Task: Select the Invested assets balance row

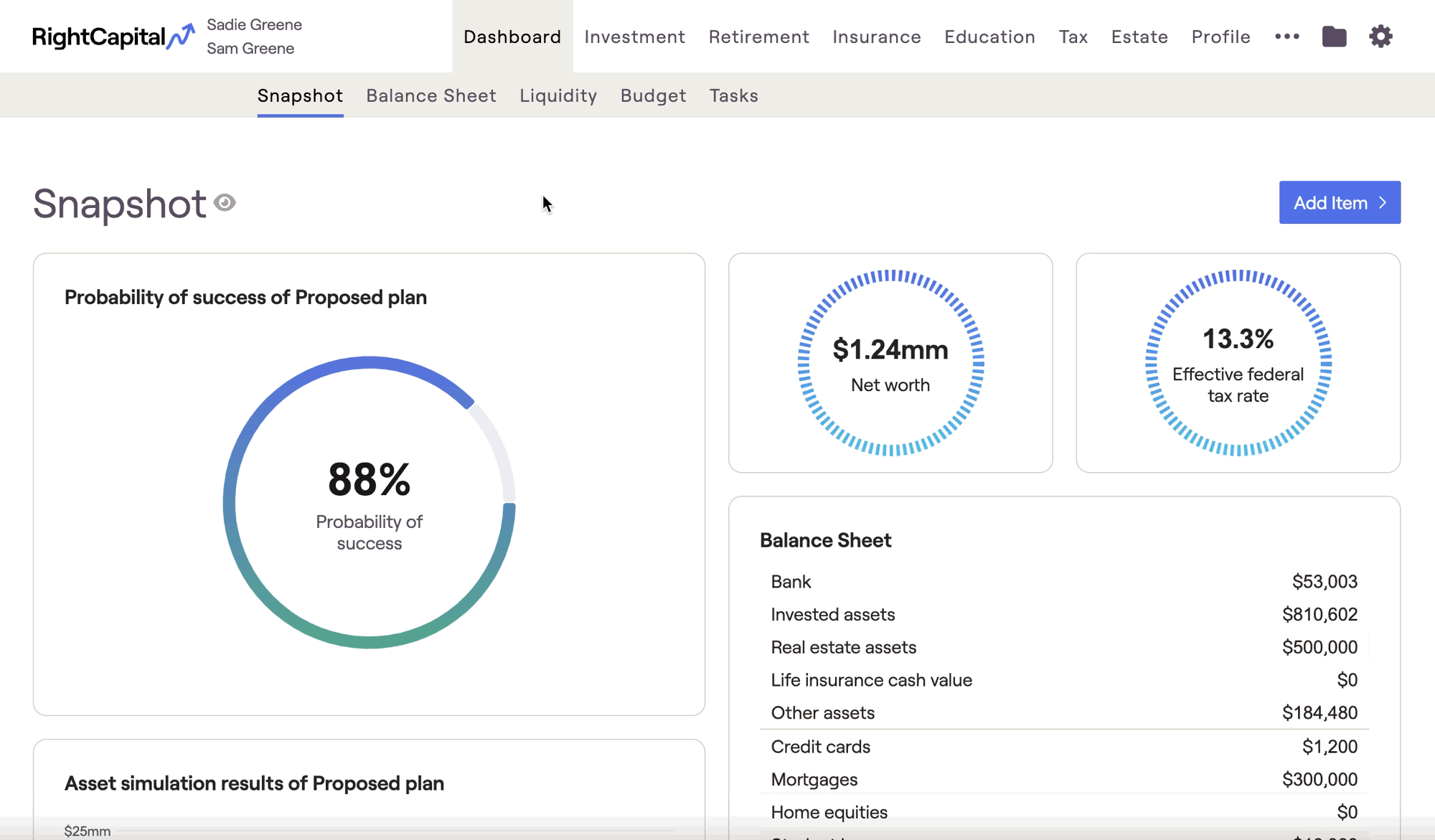Action: (x=1063, y=615)
